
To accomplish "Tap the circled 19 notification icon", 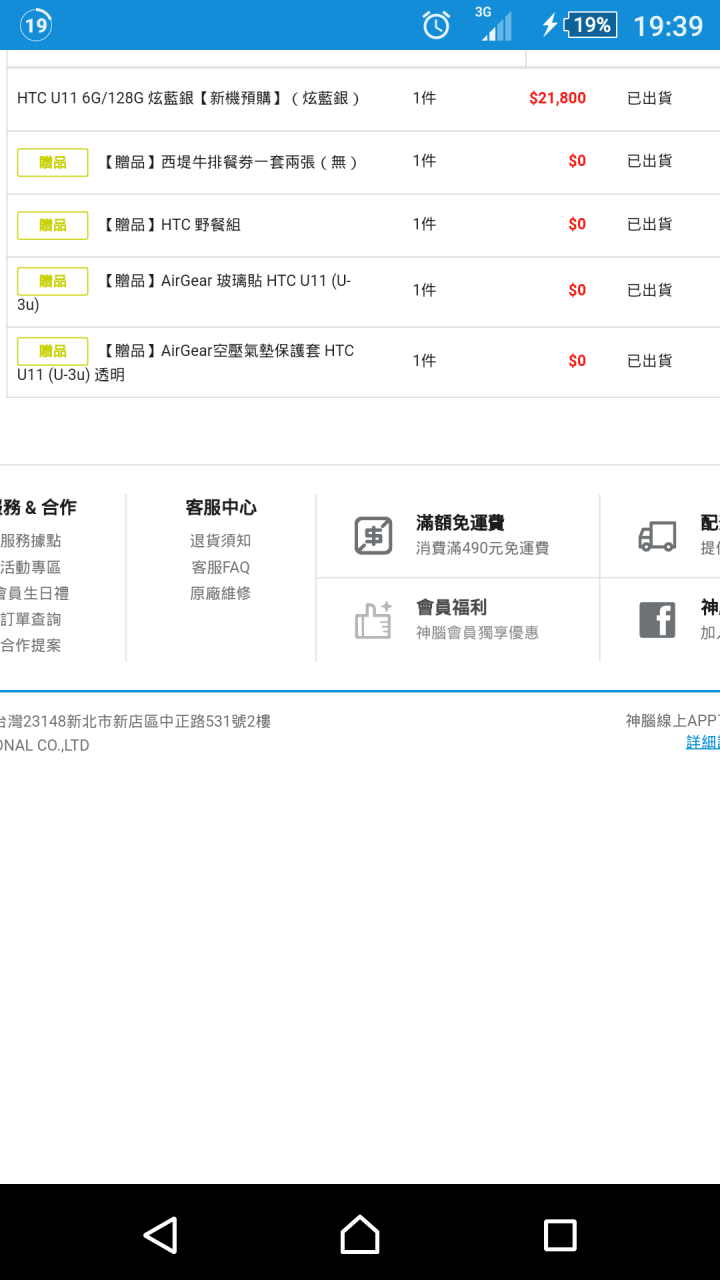I will 36,25.
